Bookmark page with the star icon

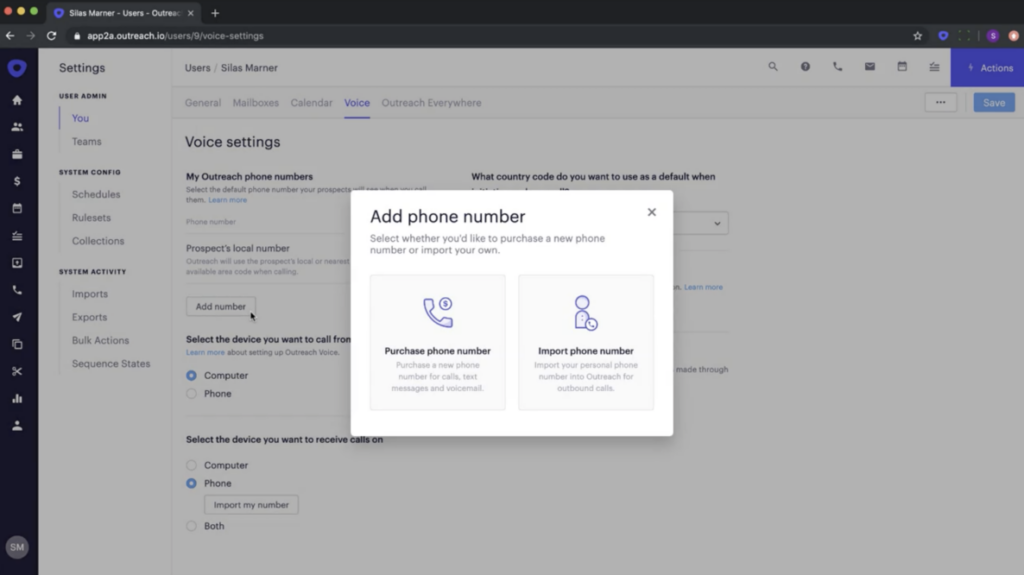tap(918, 36)
